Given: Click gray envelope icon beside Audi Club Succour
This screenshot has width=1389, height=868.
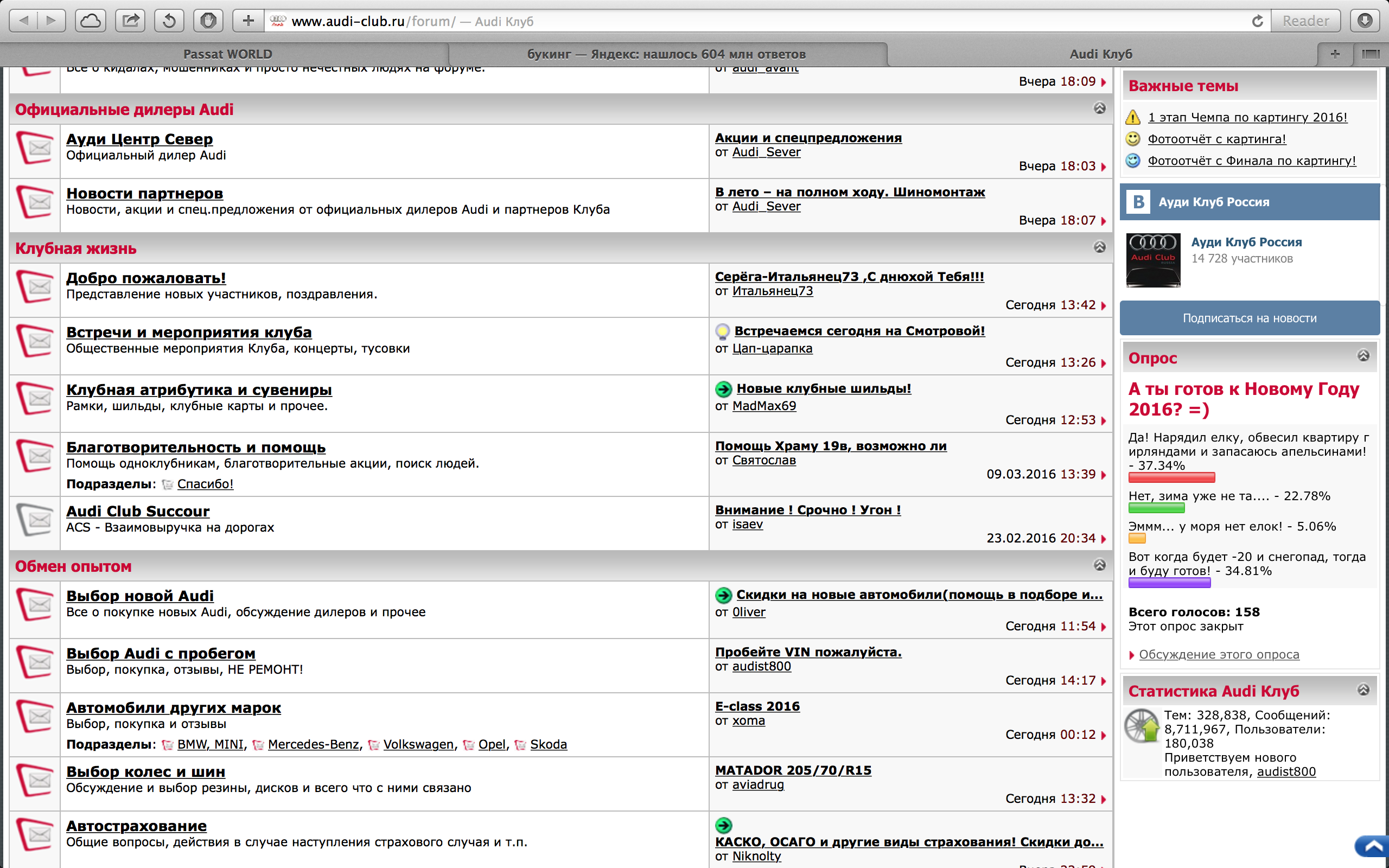Looking at the screenshot, I should 34,520.
